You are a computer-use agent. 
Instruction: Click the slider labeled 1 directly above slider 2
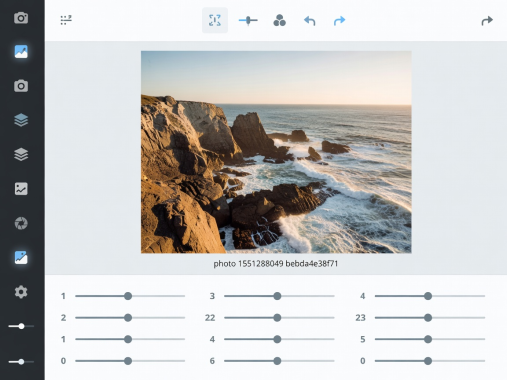[130, 296]
